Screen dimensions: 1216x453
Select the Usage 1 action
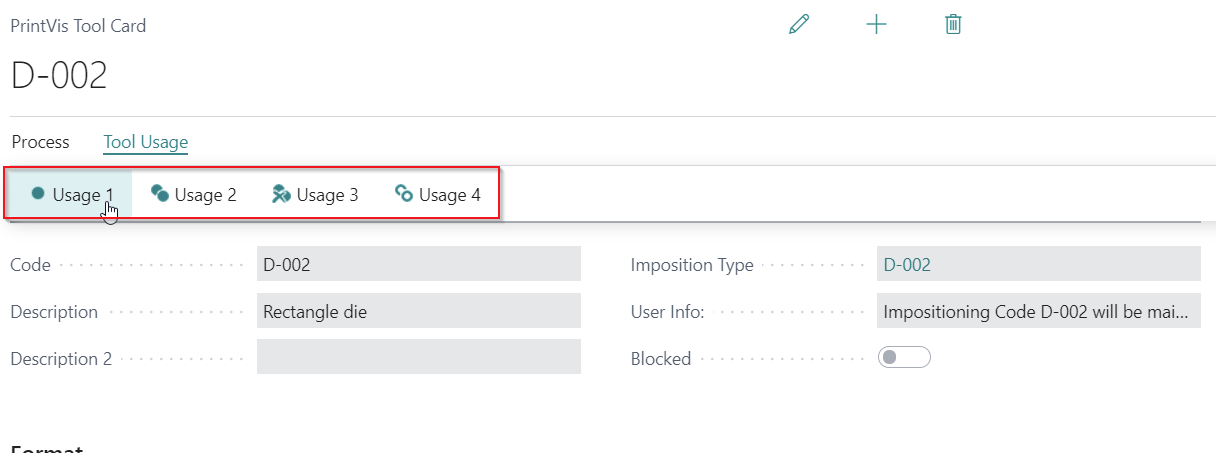coord(72,195)
